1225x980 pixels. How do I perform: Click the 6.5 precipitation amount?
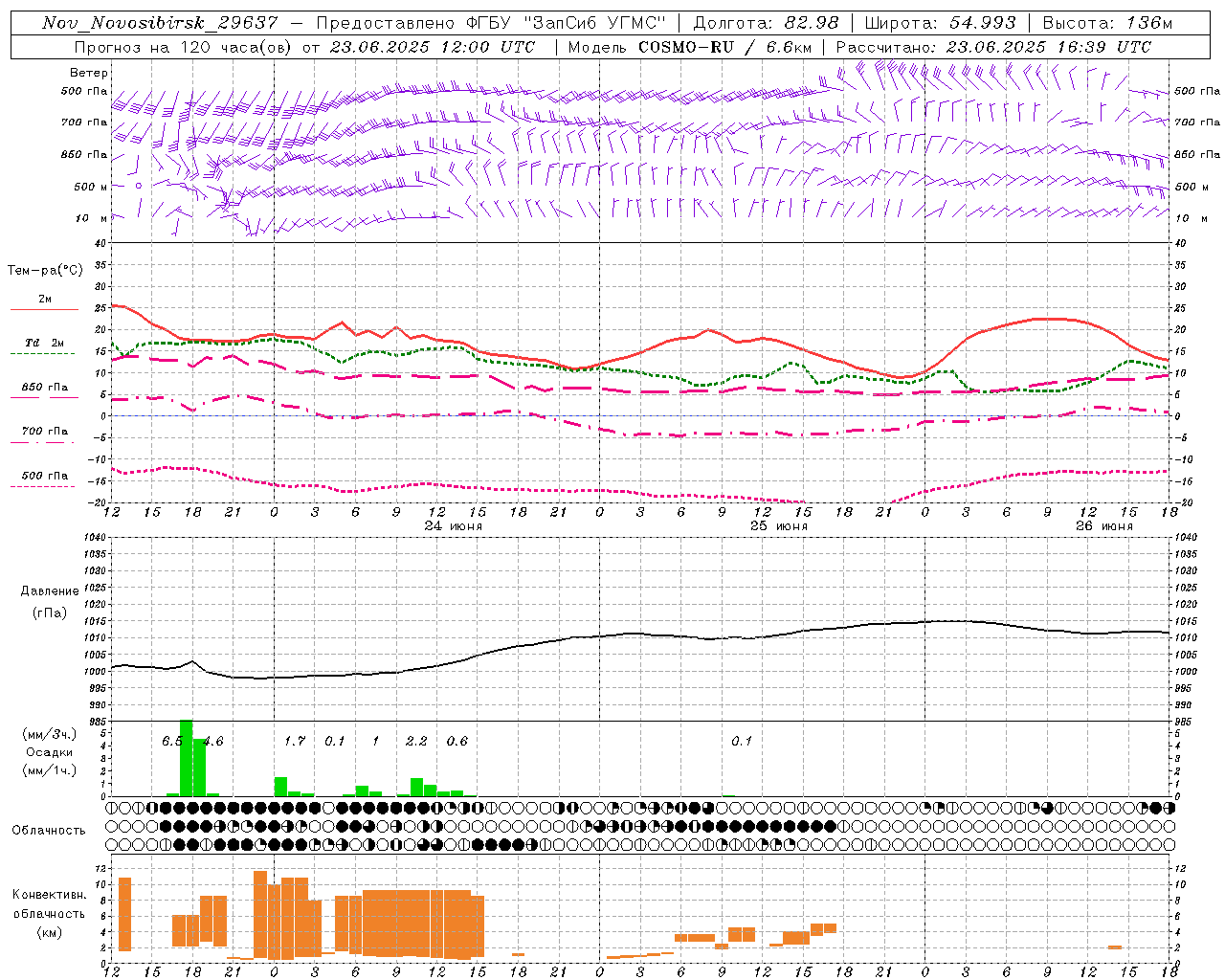point(171,742)
